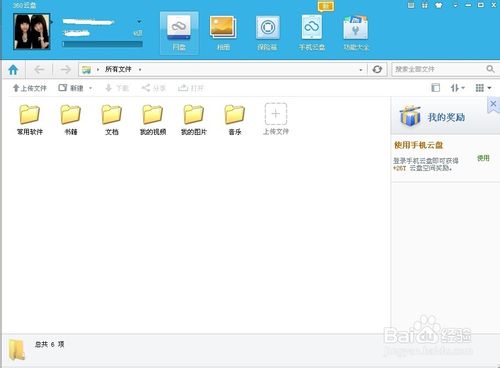Expand the account dropdown beside the username

pos(139,22)
